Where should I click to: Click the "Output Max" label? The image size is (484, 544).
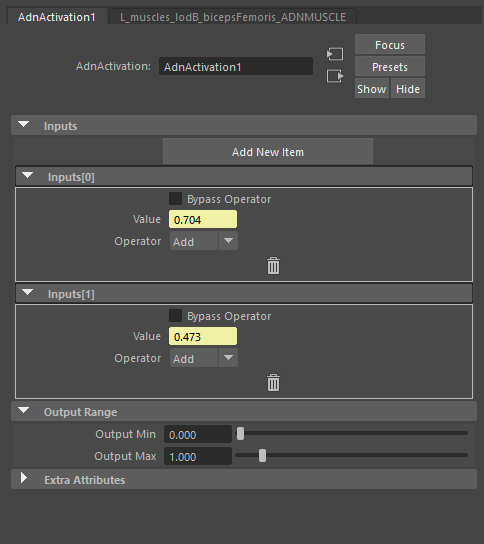(125, 456)
